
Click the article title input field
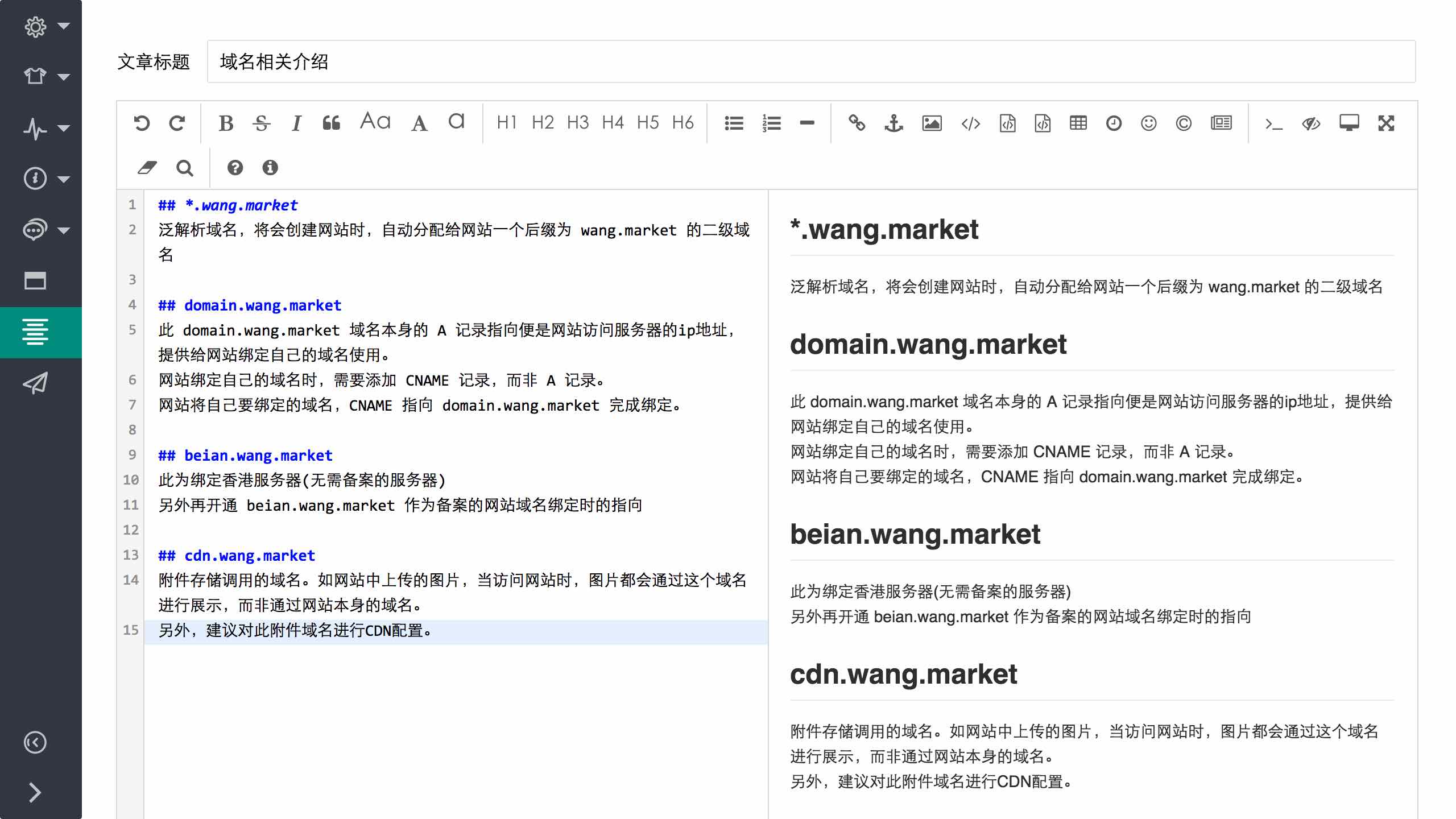(x=810, y=61)
